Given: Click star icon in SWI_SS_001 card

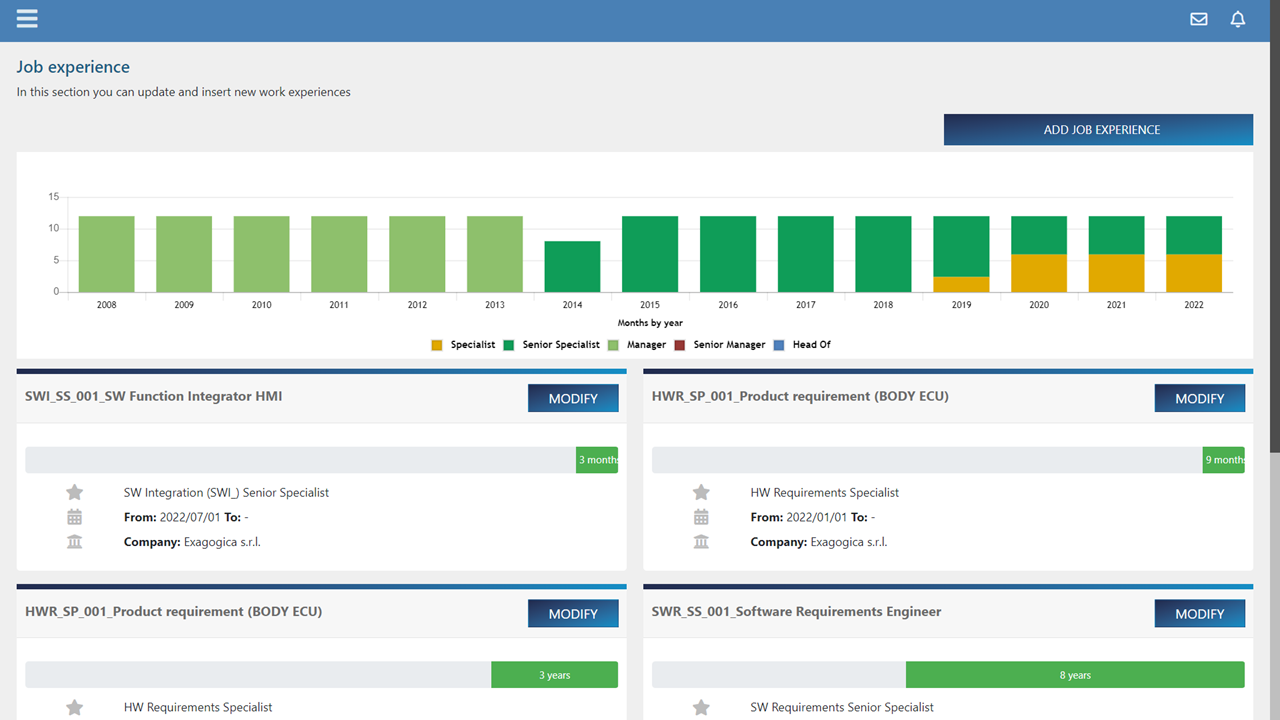Looking at the screenshot, I should (75, 492).
